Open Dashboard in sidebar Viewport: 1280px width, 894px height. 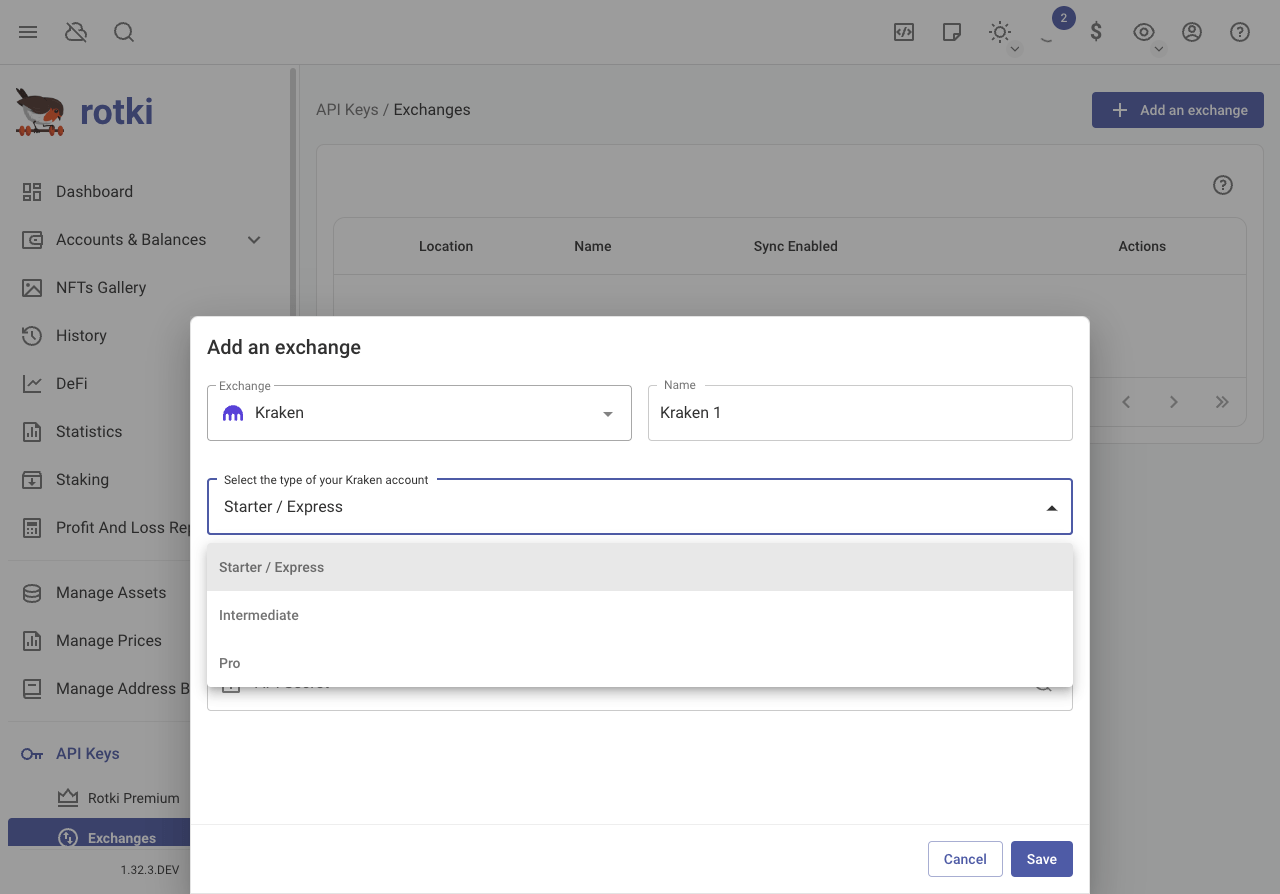click(143, 192)
